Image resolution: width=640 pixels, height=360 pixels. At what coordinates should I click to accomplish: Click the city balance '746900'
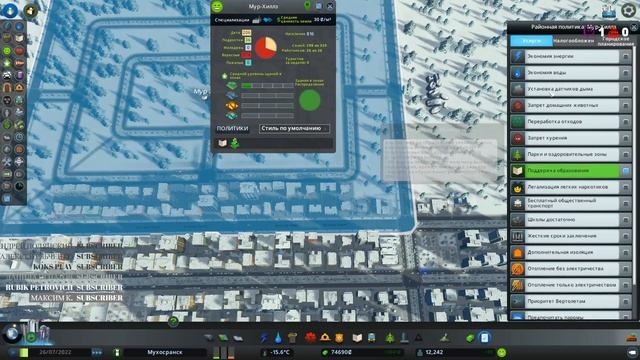[x=341, y=352]
